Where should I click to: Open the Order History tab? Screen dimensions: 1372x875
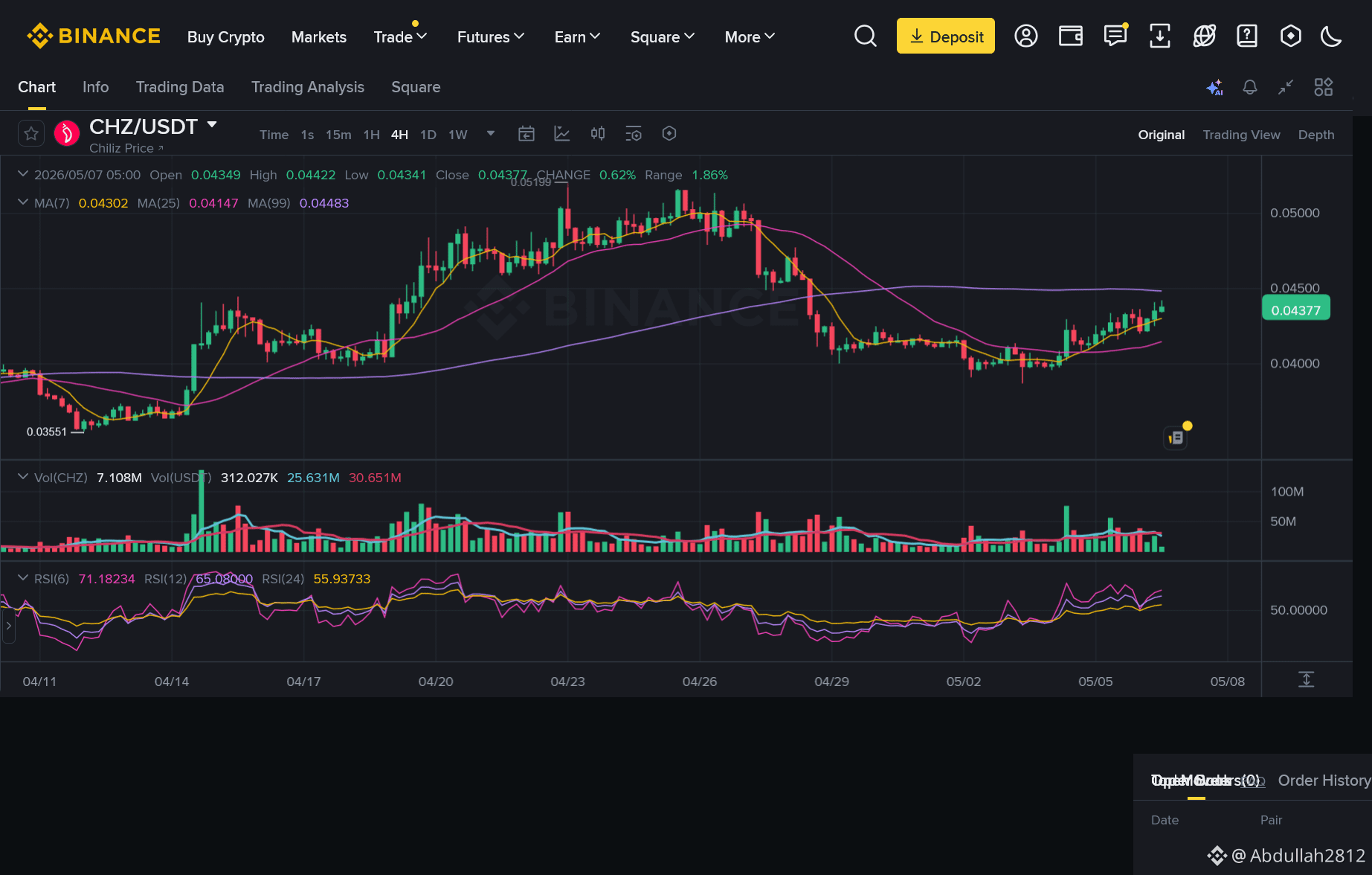click(1324, 781)
